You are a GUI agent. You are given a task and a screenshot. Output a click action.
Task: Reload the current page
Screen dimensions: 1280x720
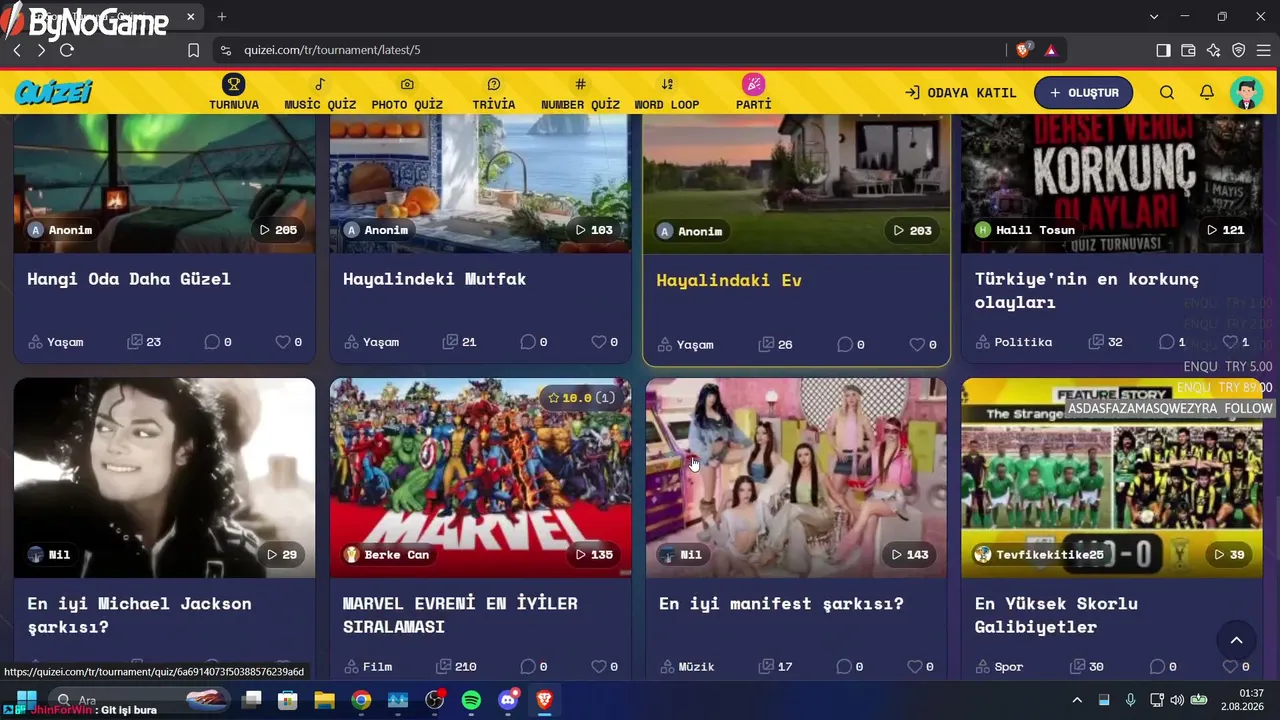[67, 50]
